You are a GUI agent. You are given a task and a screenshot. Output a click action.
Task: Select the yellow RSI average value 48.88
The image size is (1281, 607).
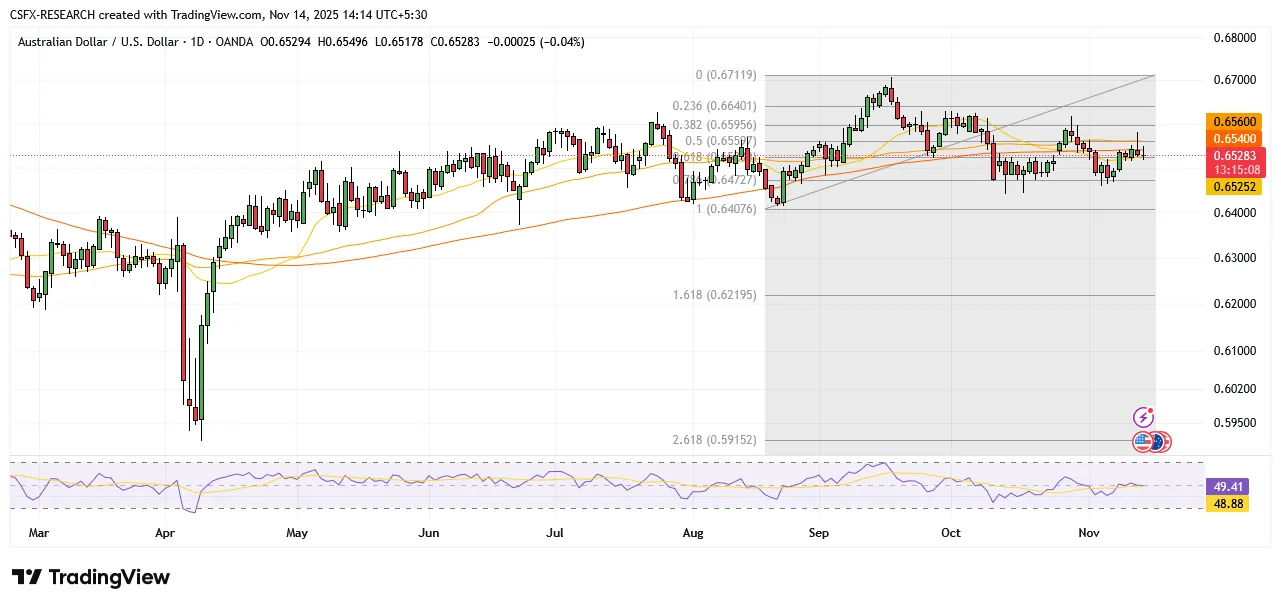pyautogui.click(x=1228, y=504)
